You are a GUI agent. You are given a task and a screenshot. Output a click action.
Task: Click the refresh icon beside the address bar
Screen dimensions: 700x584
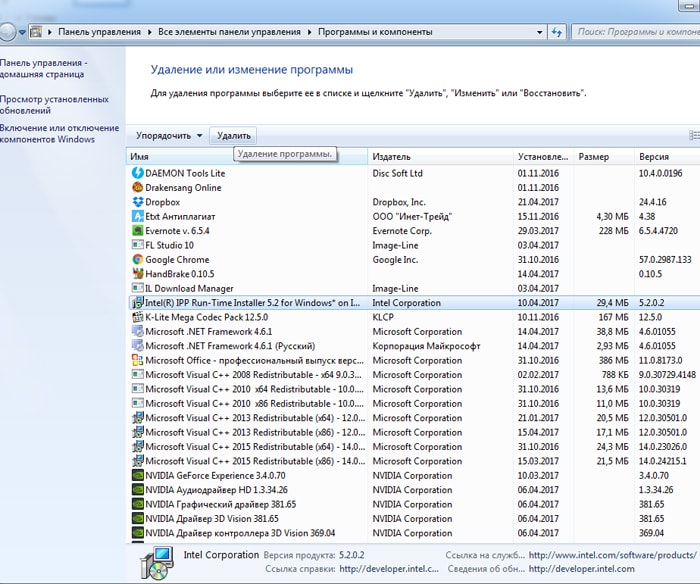pyautogui.click(x=556, y=32)
